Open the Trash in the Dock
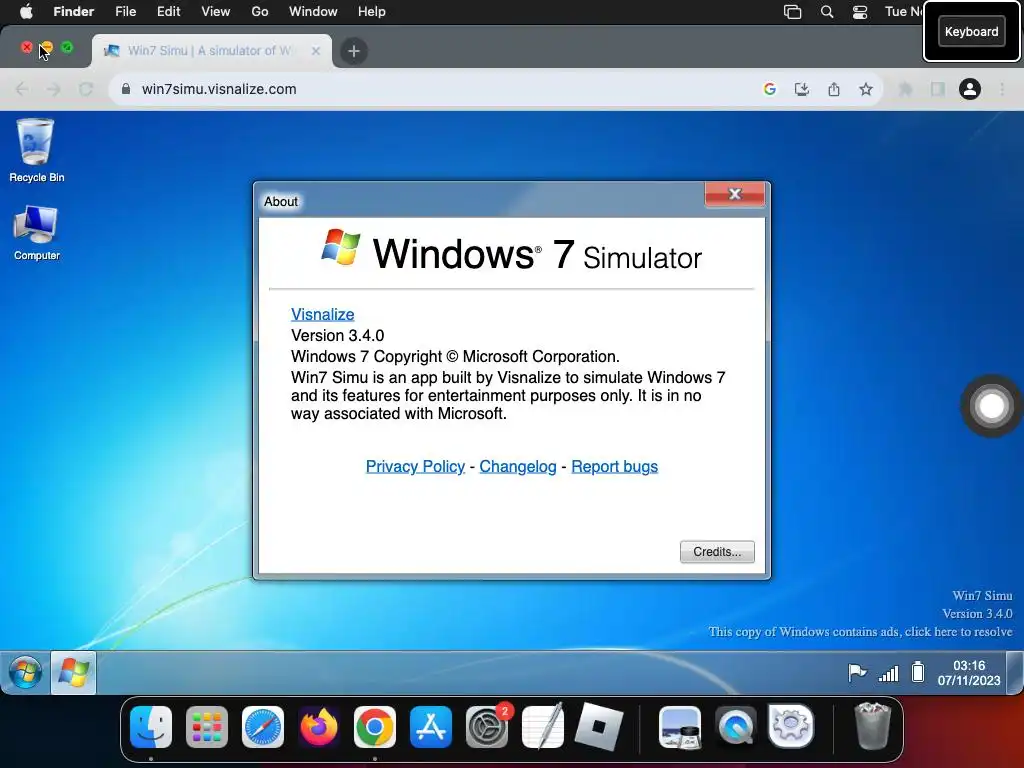The width and height of the screenshot is (1024, 768). (x=872, y=726)
